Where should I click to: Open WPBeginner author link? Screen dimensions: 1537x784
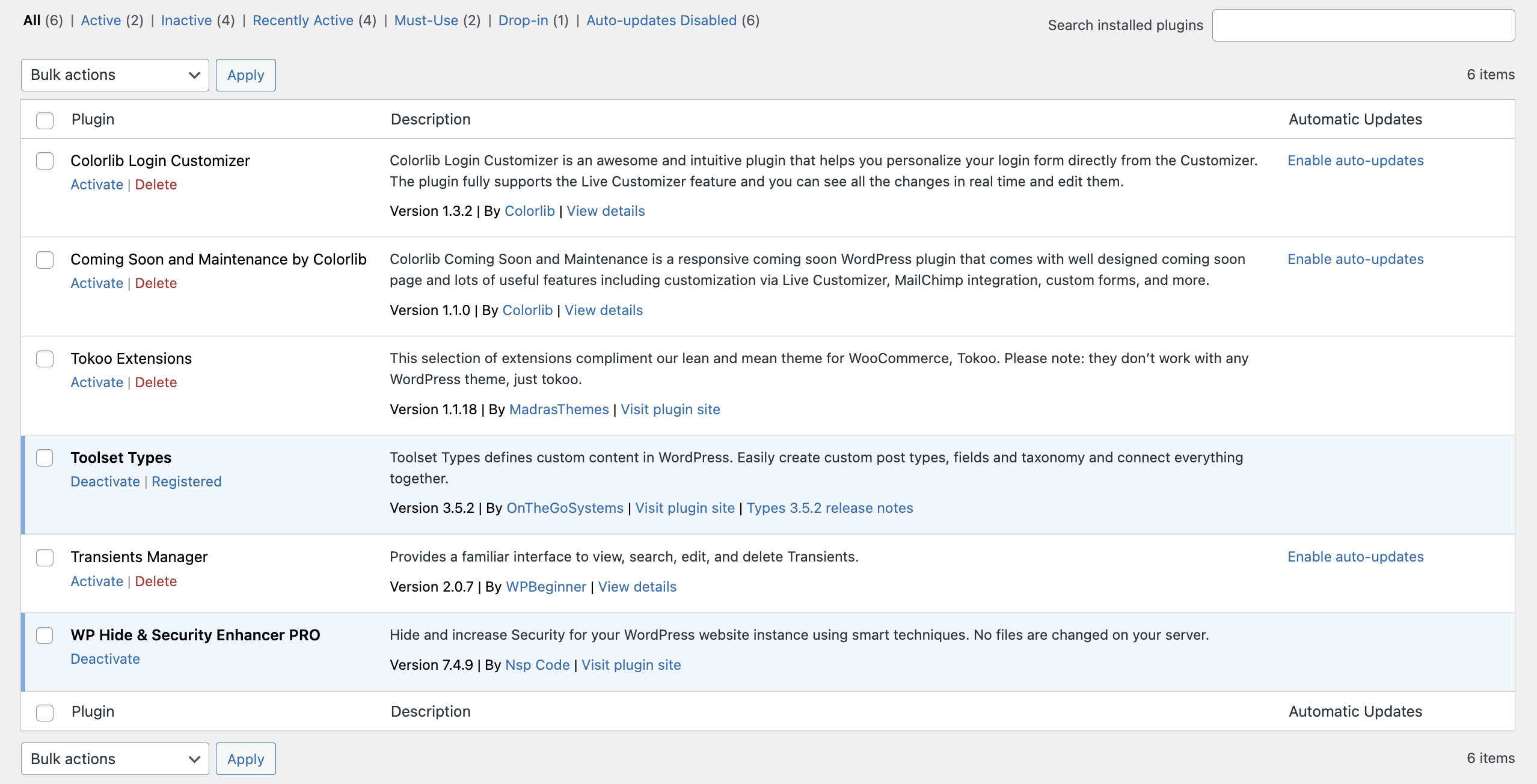[546, 587]
